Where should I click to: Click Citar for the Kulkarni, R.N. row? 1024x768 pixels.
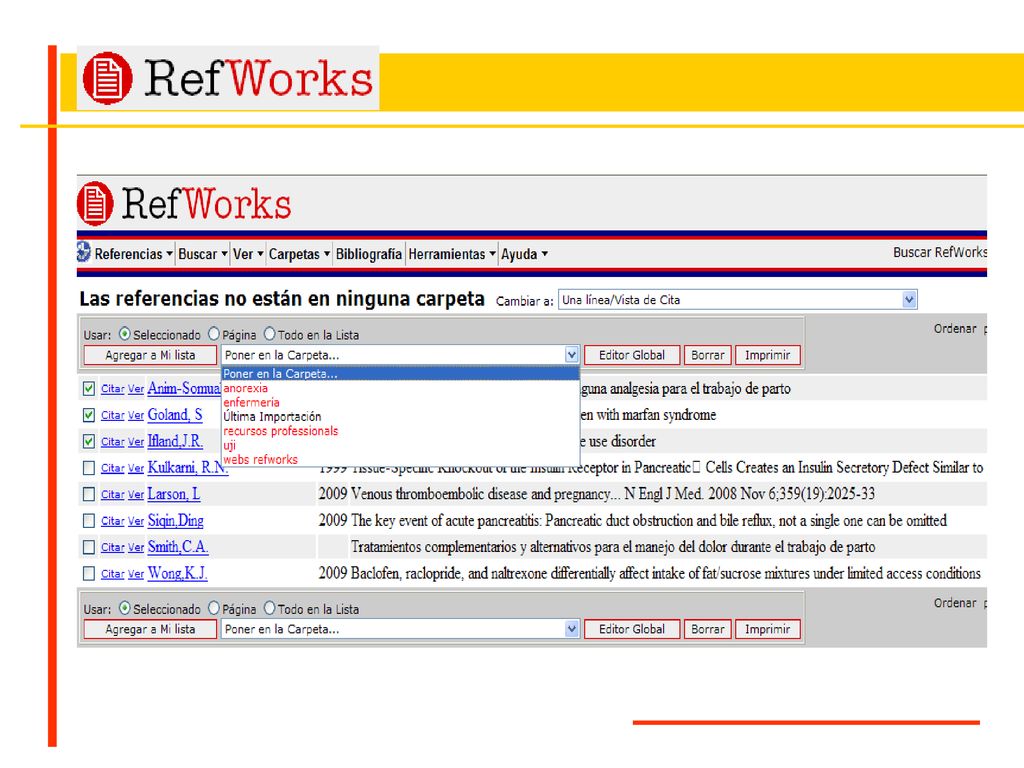point(112,468)
